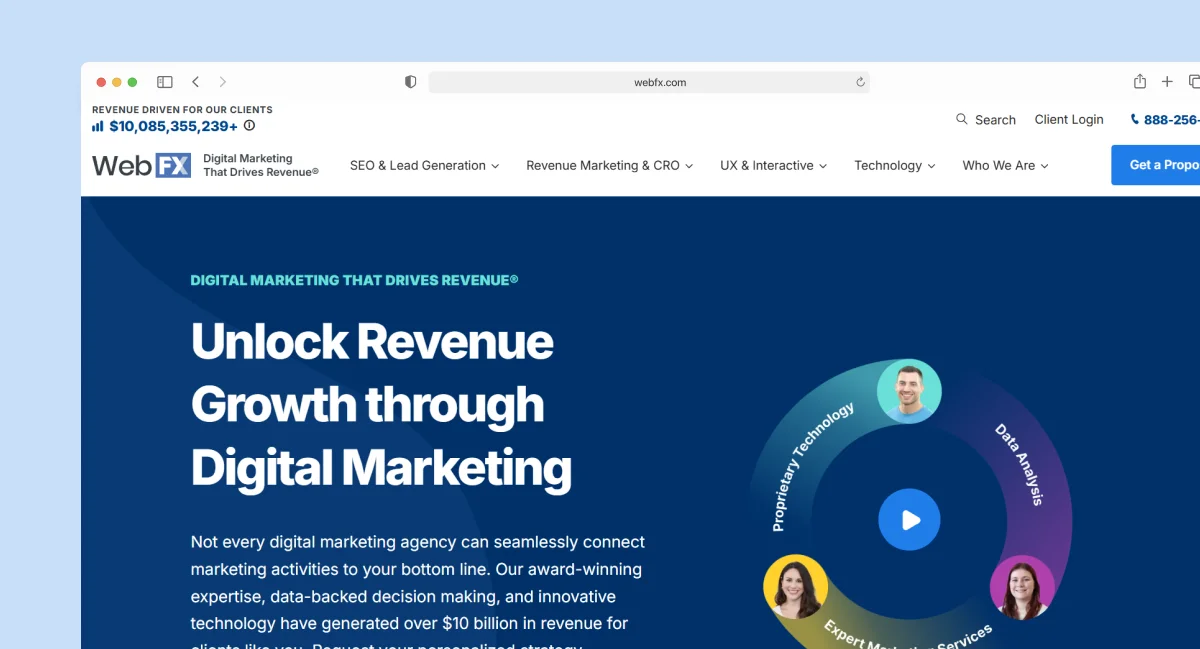
Task: Open the share icon in Safari toolbar
Action: coord(1139,81)
